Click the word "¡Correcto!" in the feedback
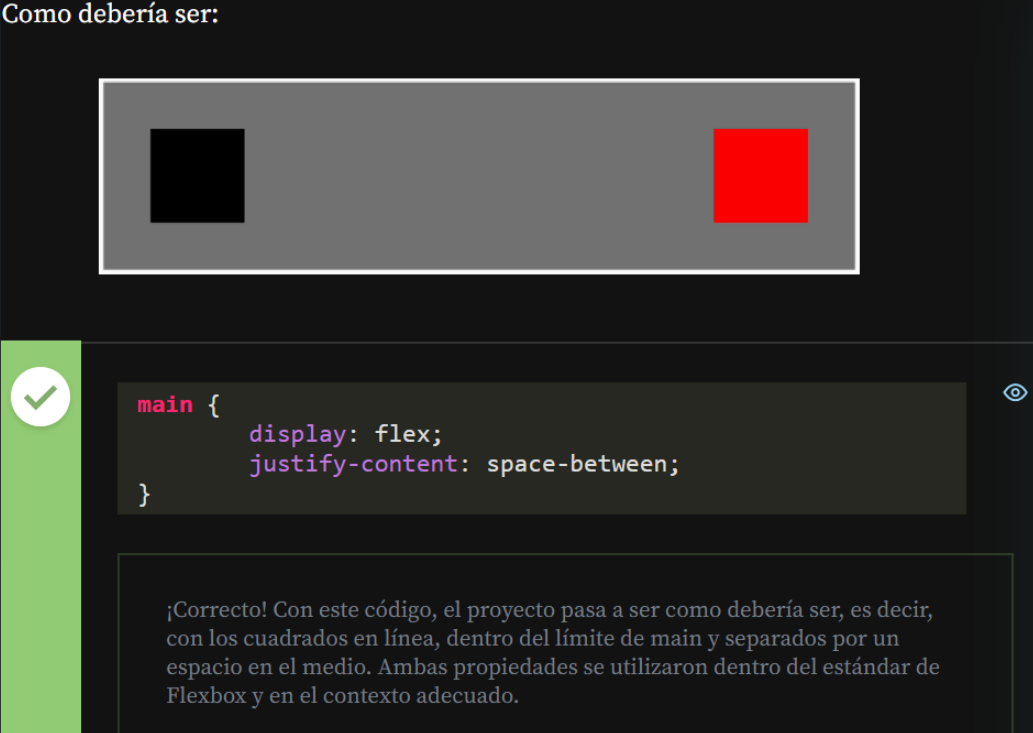 [x=216, y=609]
